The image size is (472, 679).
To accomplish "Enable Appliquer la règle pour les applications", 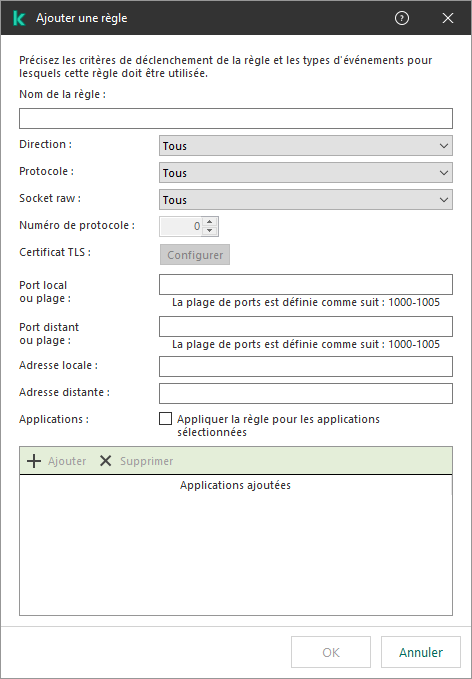I will (165, 419).
